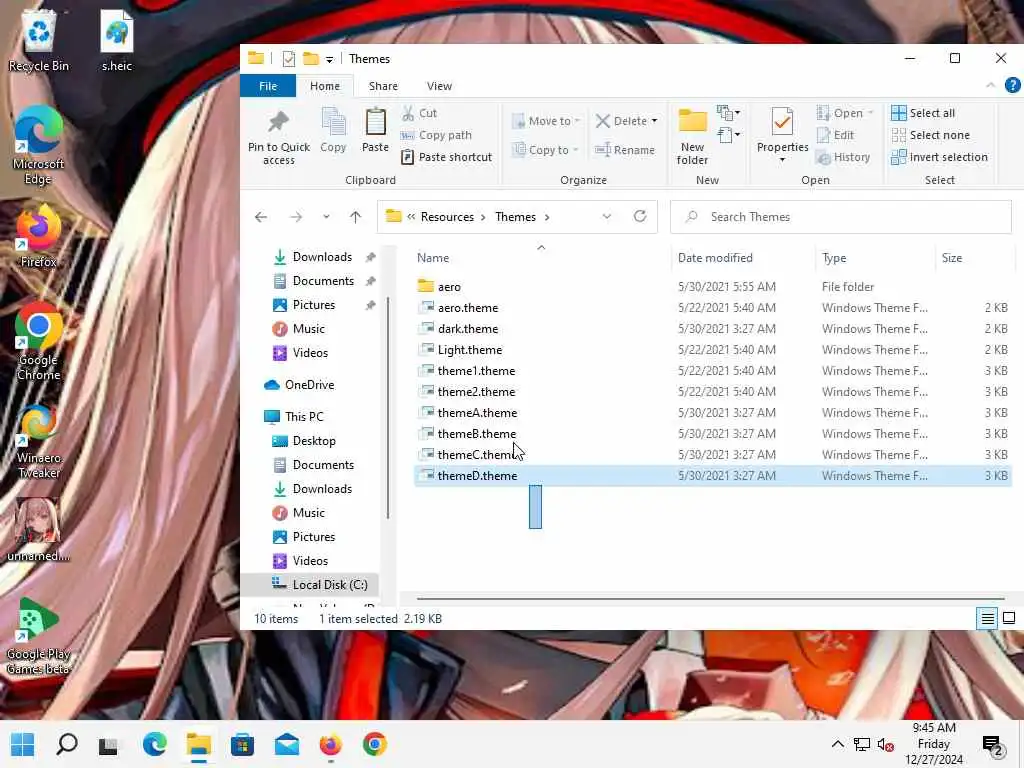
Task: Expand the Delete options arrow
Action: pyautogui.click(x=654, y=121)
